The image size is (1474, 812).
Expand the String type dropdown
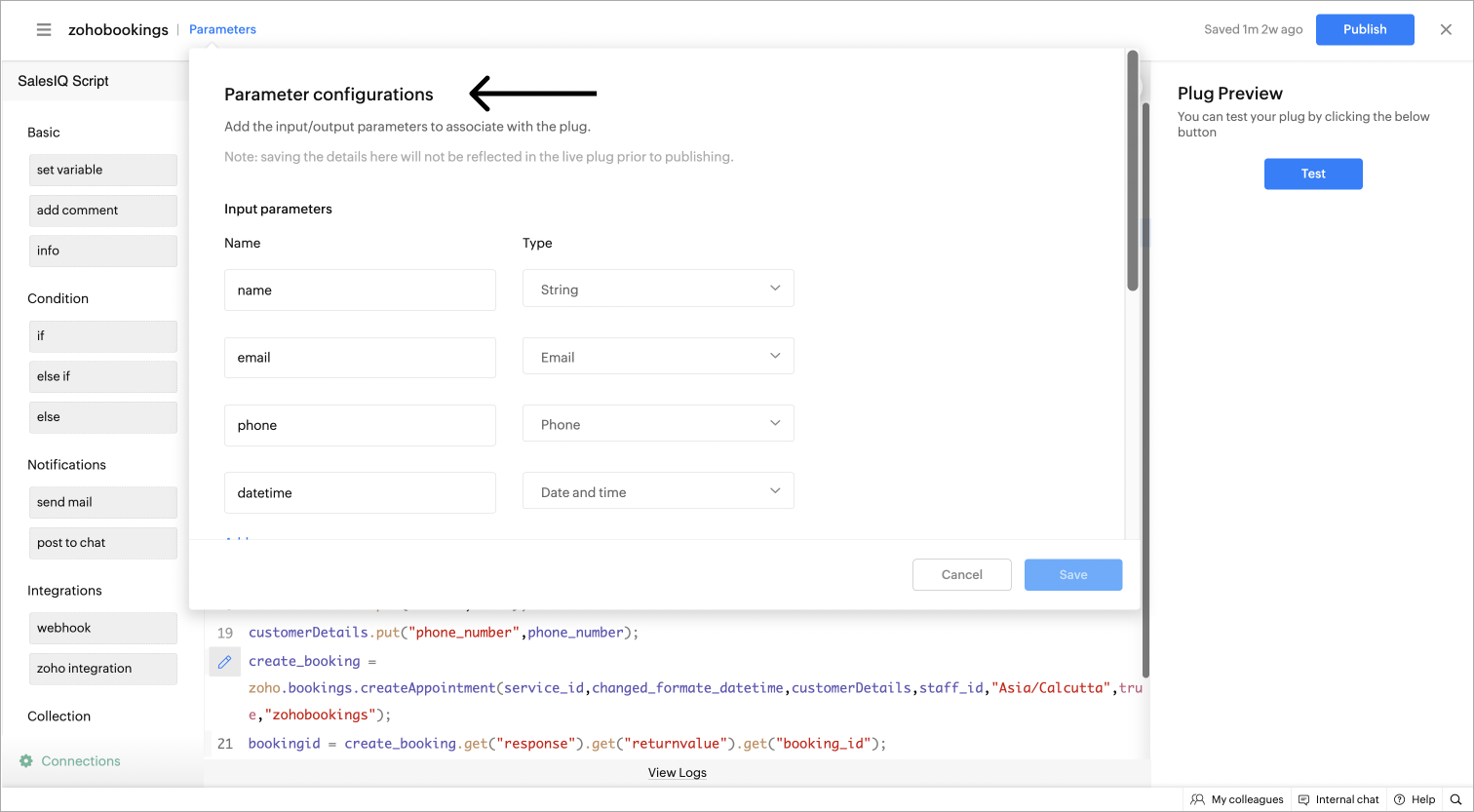point(658,289)
